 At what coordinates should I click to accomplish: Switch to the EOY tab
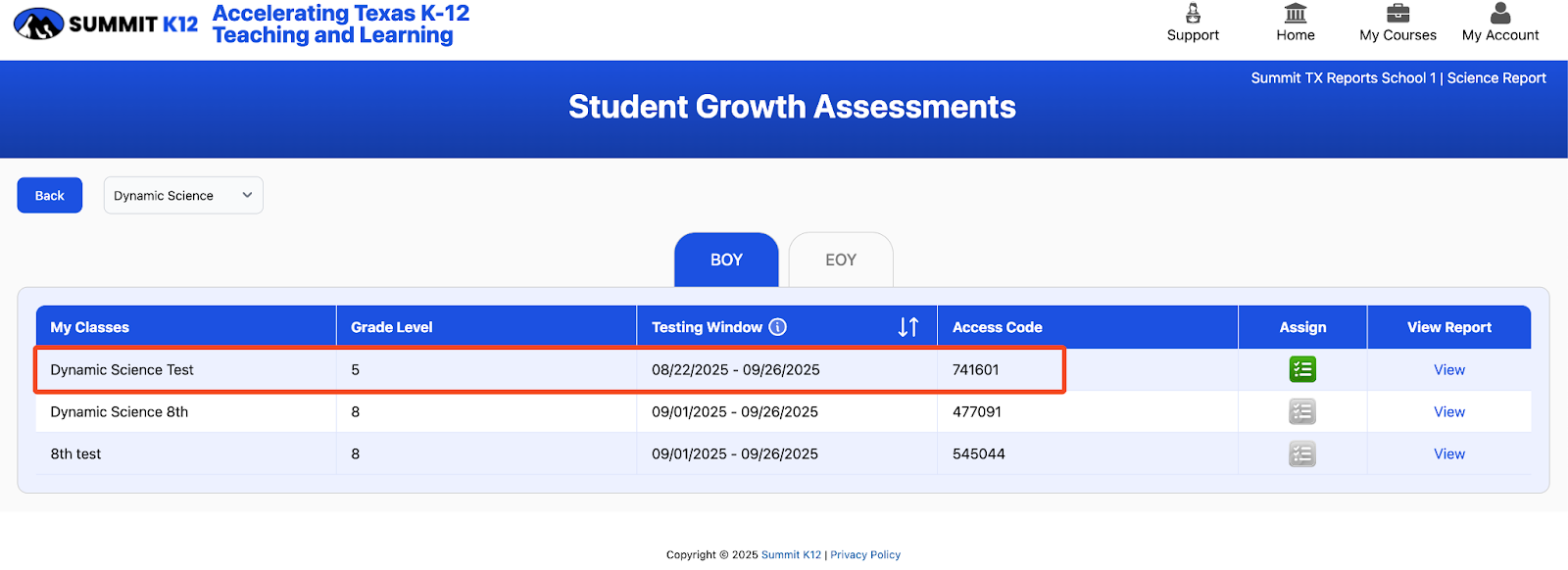coord(841,260)
